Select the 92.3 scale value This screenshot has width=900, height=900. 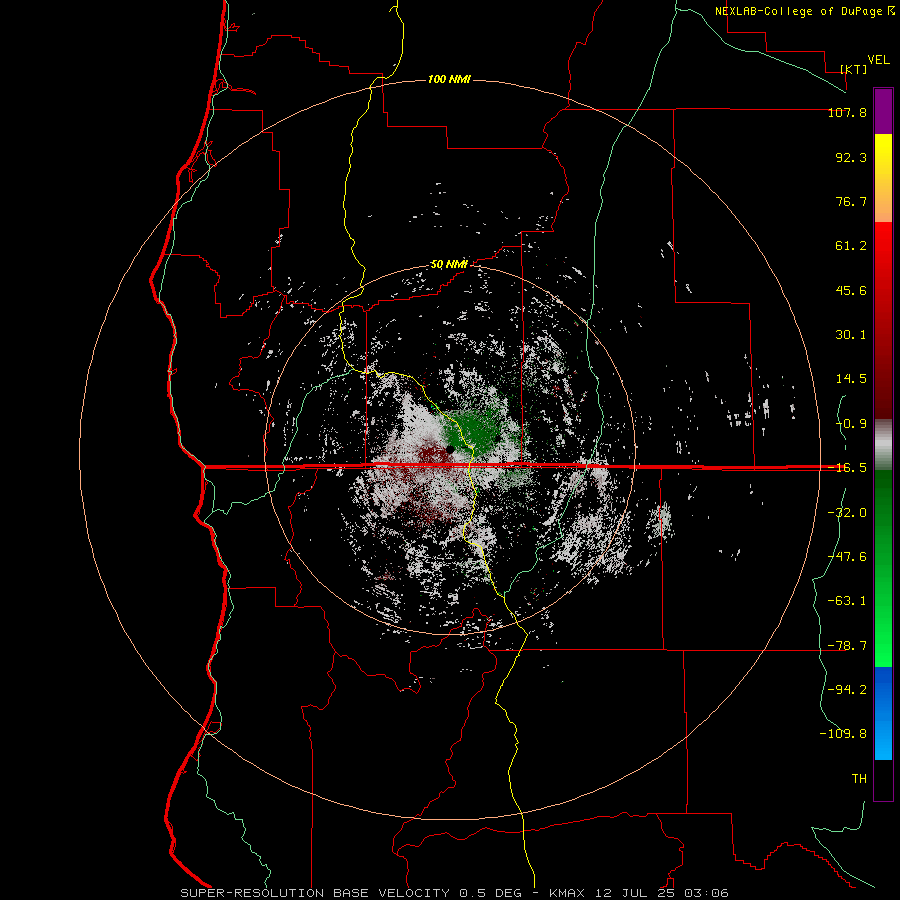pos(851,157)
